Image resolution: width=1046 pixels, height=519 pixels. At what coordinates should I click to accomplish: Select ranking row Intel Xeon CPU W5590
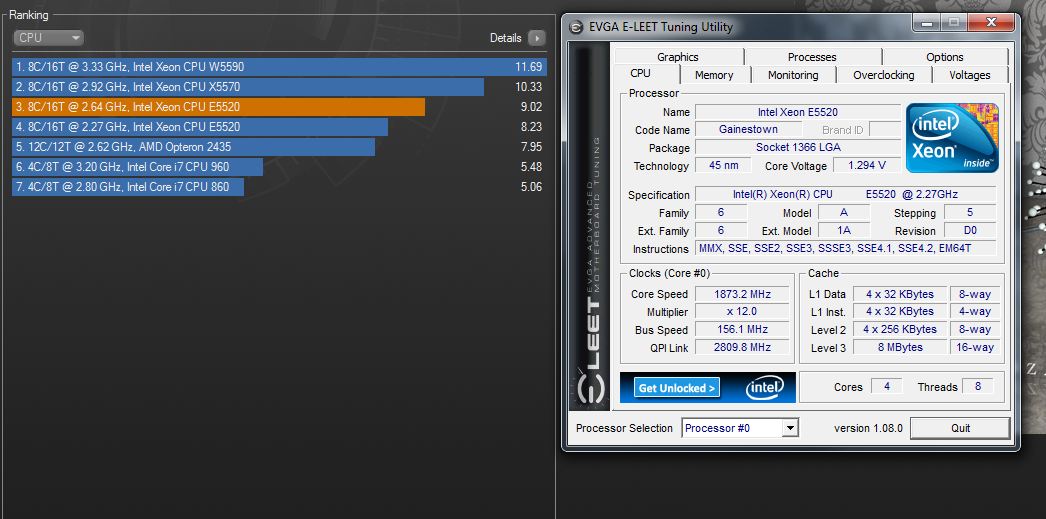click(x=280, y=67)
